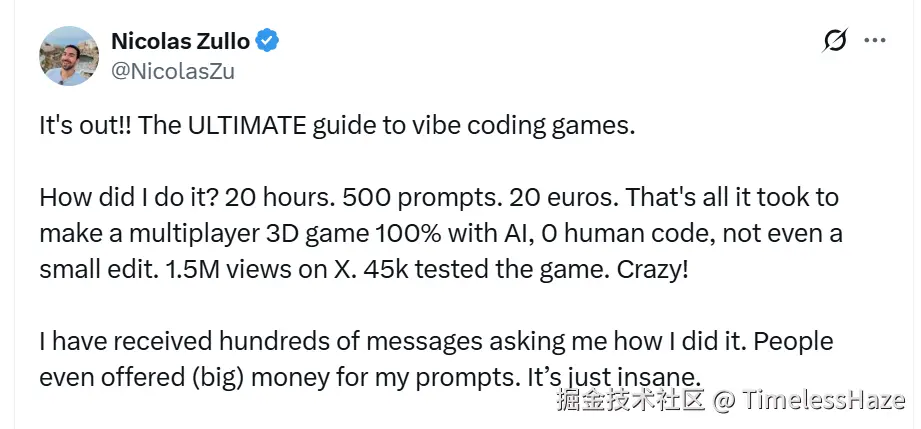The width and height of the screenshot is (921, 429).
Task: Click the display name Nicolas Zullo
Action: pos(180,41)
